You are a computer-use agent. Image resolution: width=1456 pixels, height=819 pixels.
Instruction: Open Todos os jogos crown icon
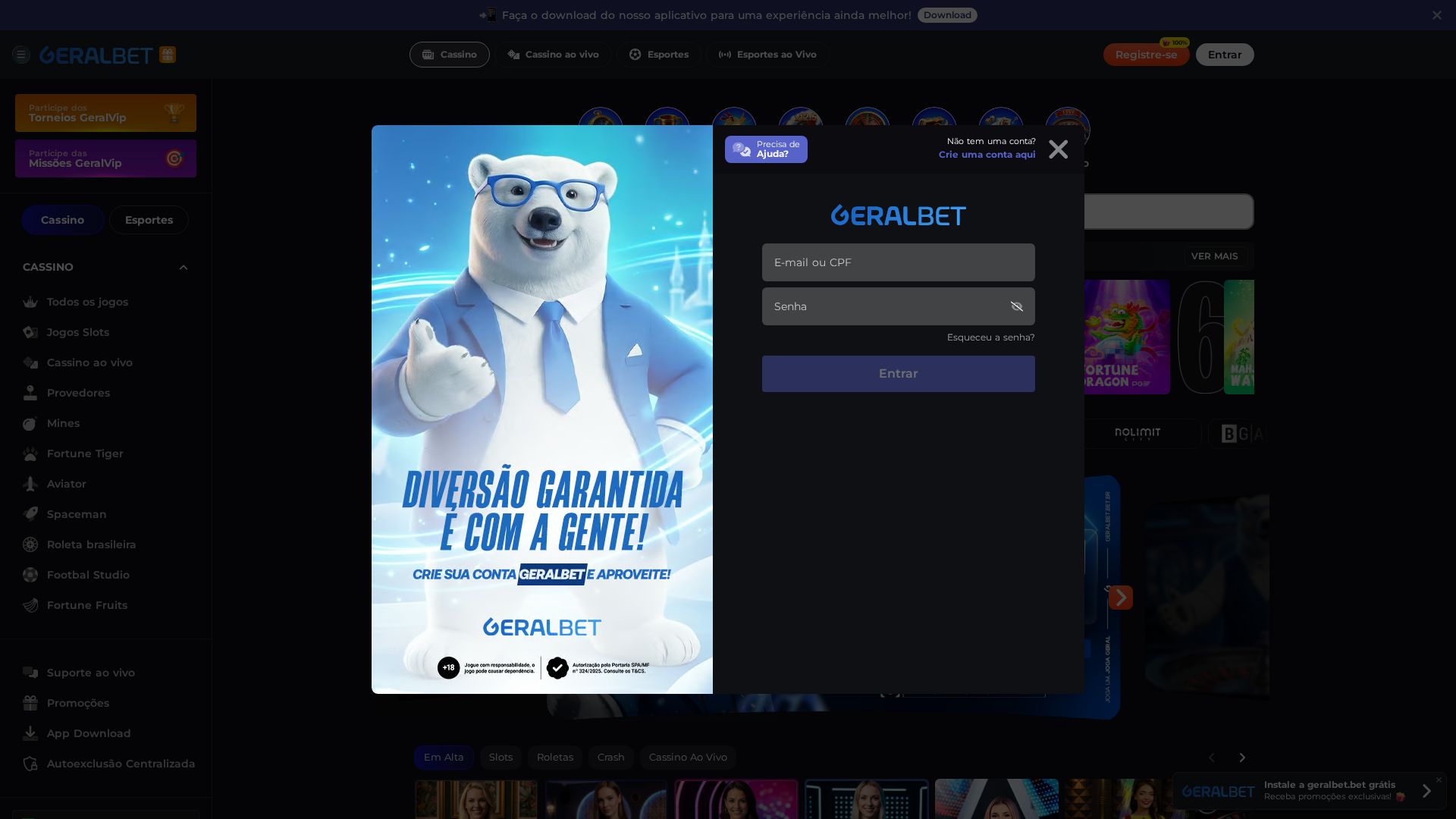coord(30,302)
